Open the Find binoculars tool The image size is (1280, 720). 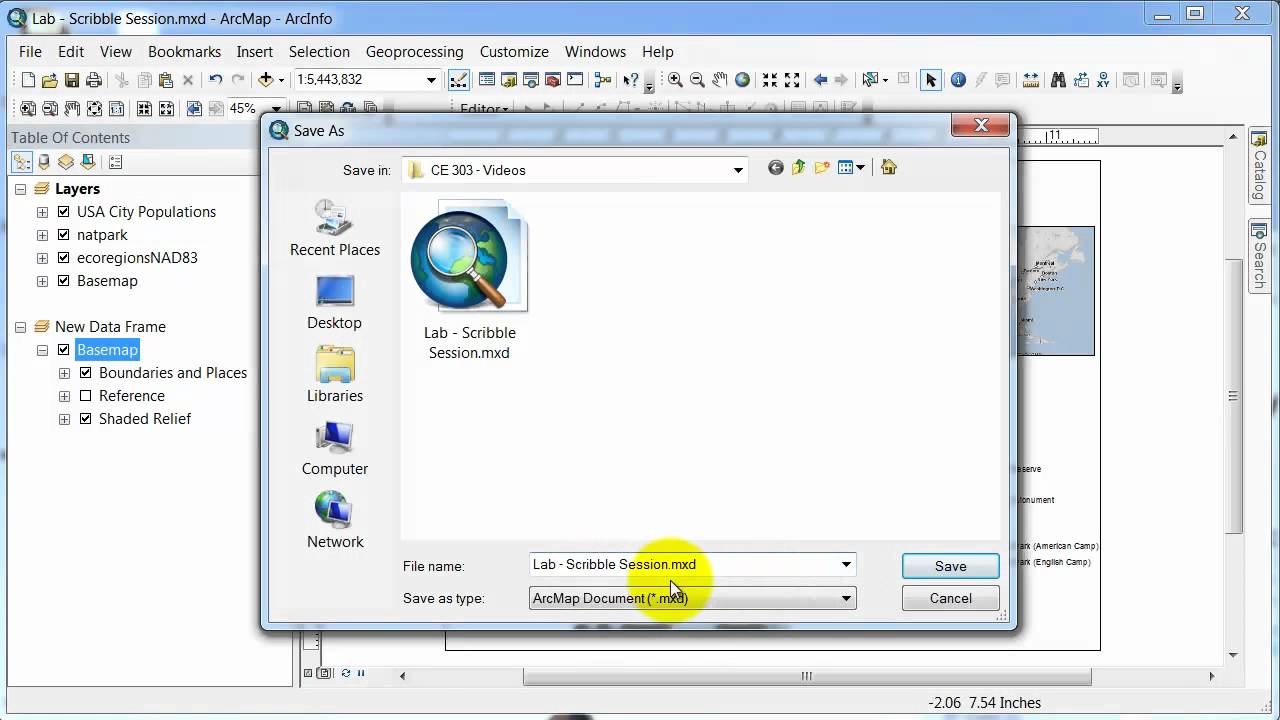pyautogui.click(x=1058, y=80)
